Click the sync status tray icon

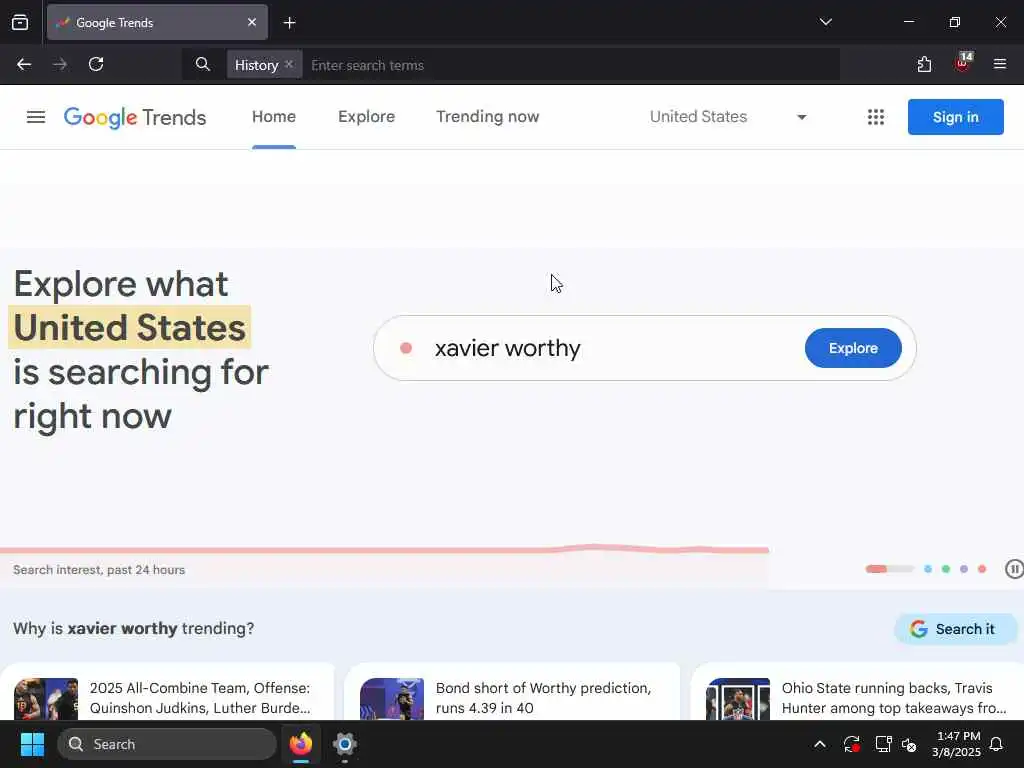tap(851, 744)
